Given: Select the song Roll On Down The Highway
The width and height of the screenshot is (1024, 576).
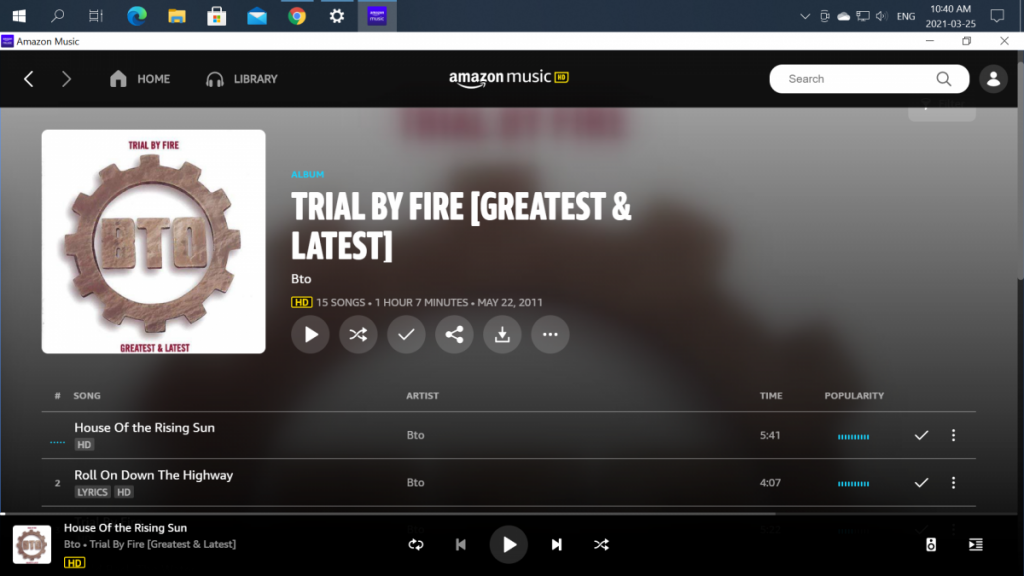Looking at the screenshot, I should point(153,475).
